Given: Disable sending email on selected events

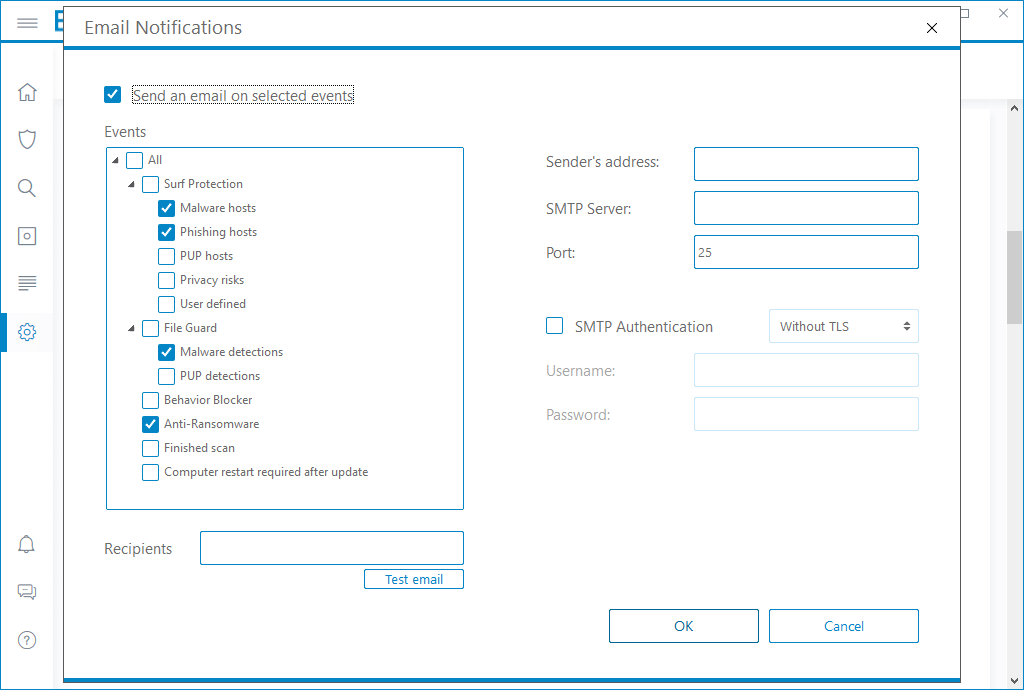Looking at the screenshot, I should pos(112,94).
